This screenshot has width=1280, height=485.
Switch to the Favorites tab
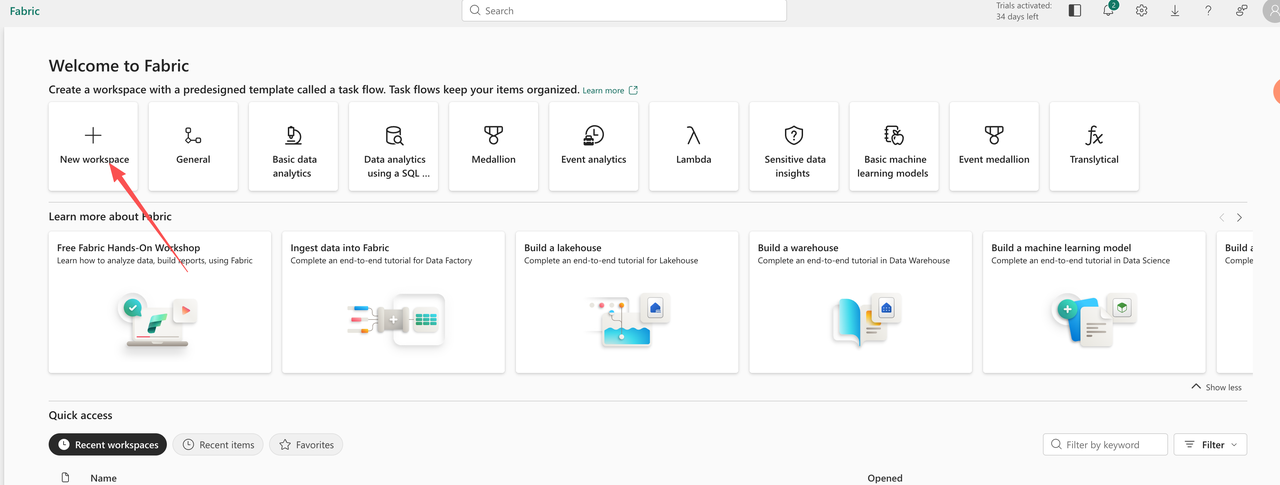[306, 445]
